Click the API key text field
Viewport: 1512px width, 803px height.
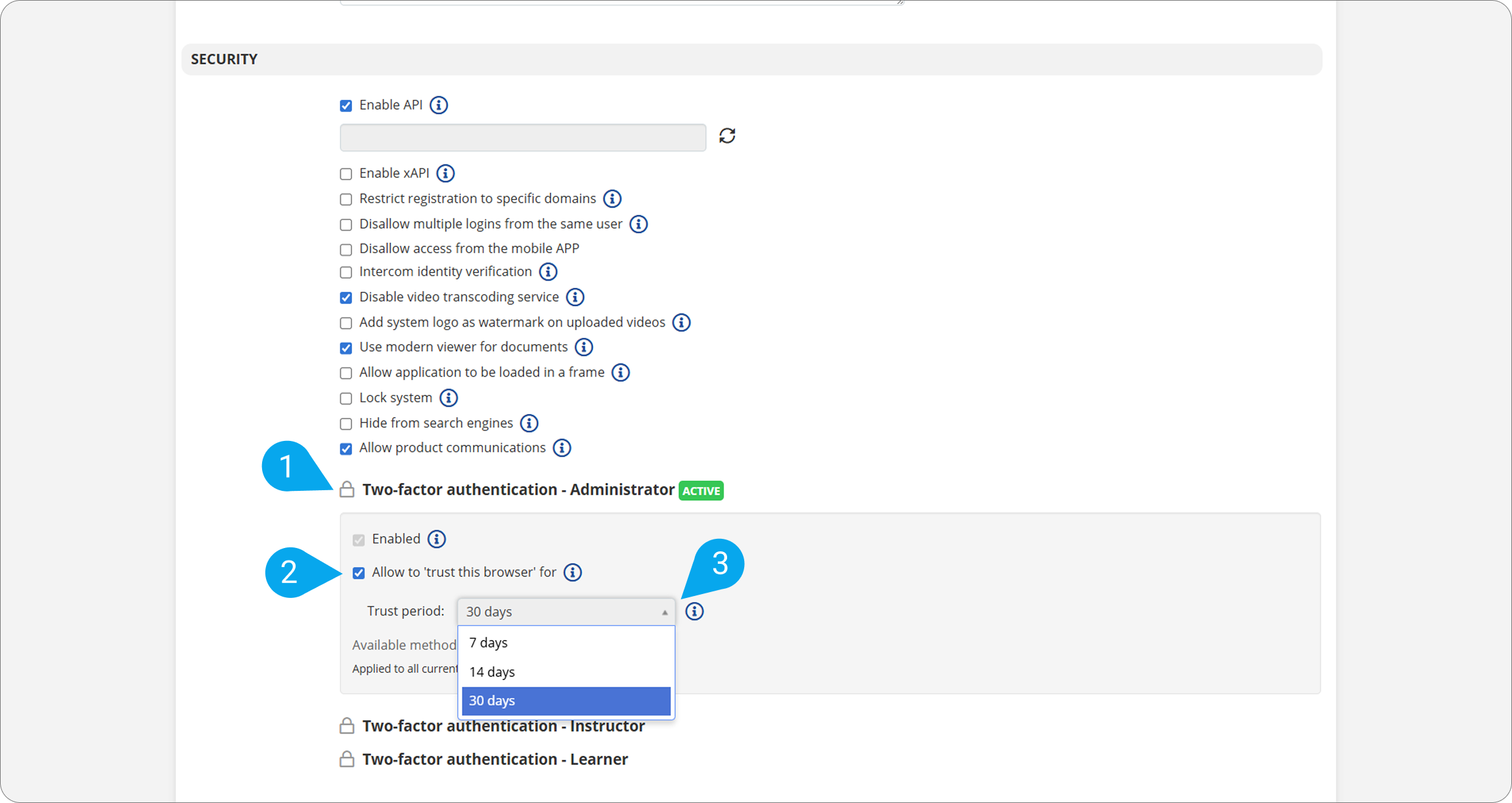point(523,138)
